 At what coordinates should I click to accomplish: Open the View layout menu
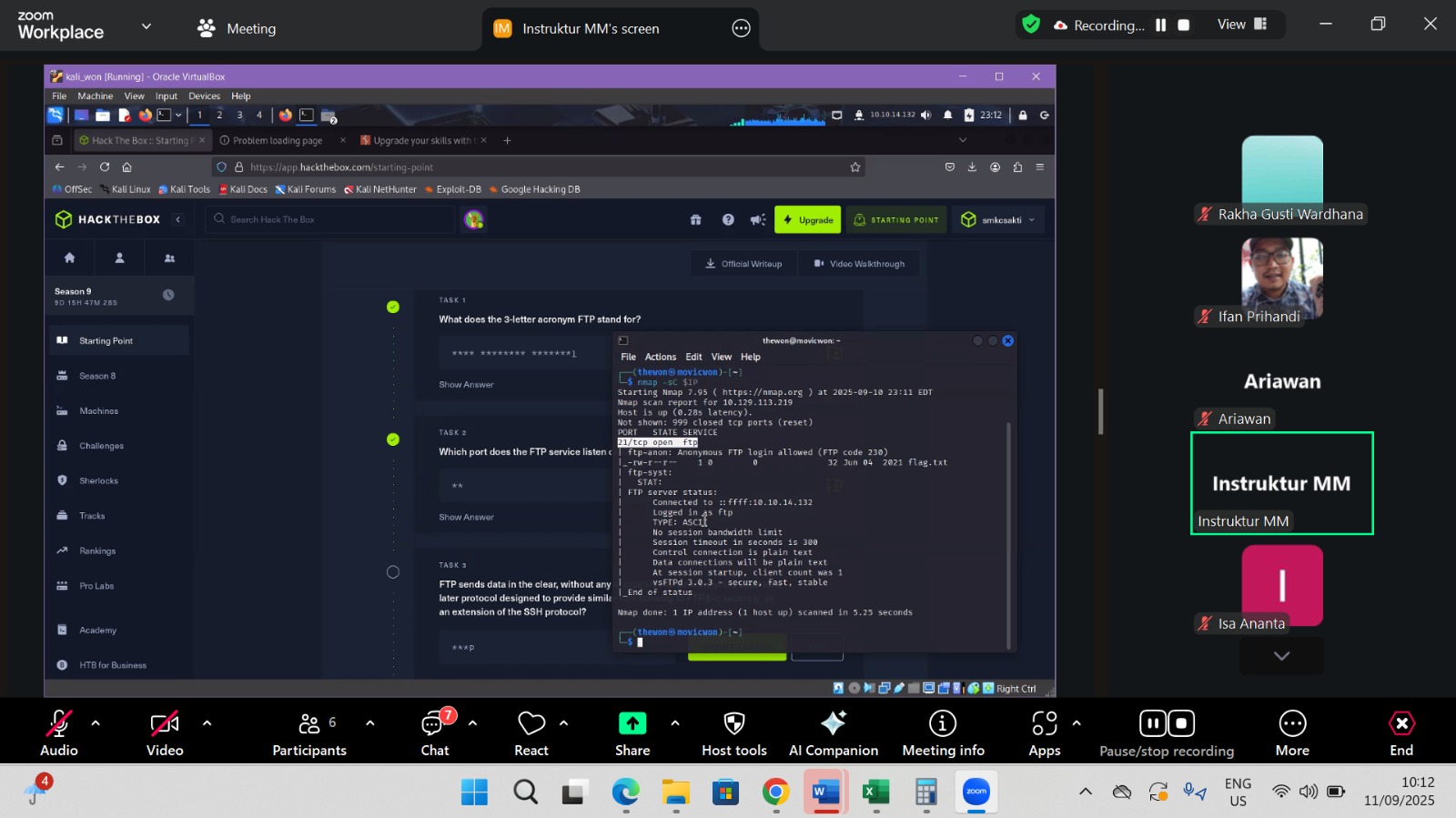tap(1241, 25)
